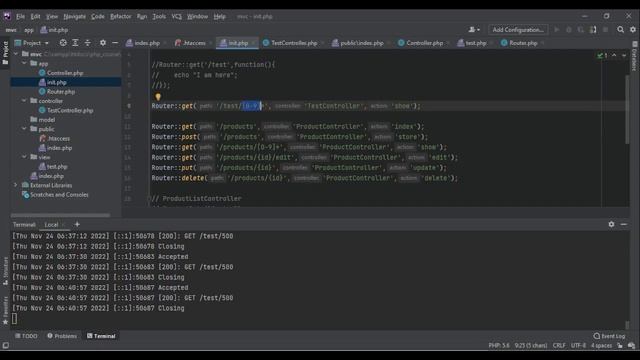Add new terminal session with plus icon
Viewport: 640px width, 360px height.
[x=77, y=224]
